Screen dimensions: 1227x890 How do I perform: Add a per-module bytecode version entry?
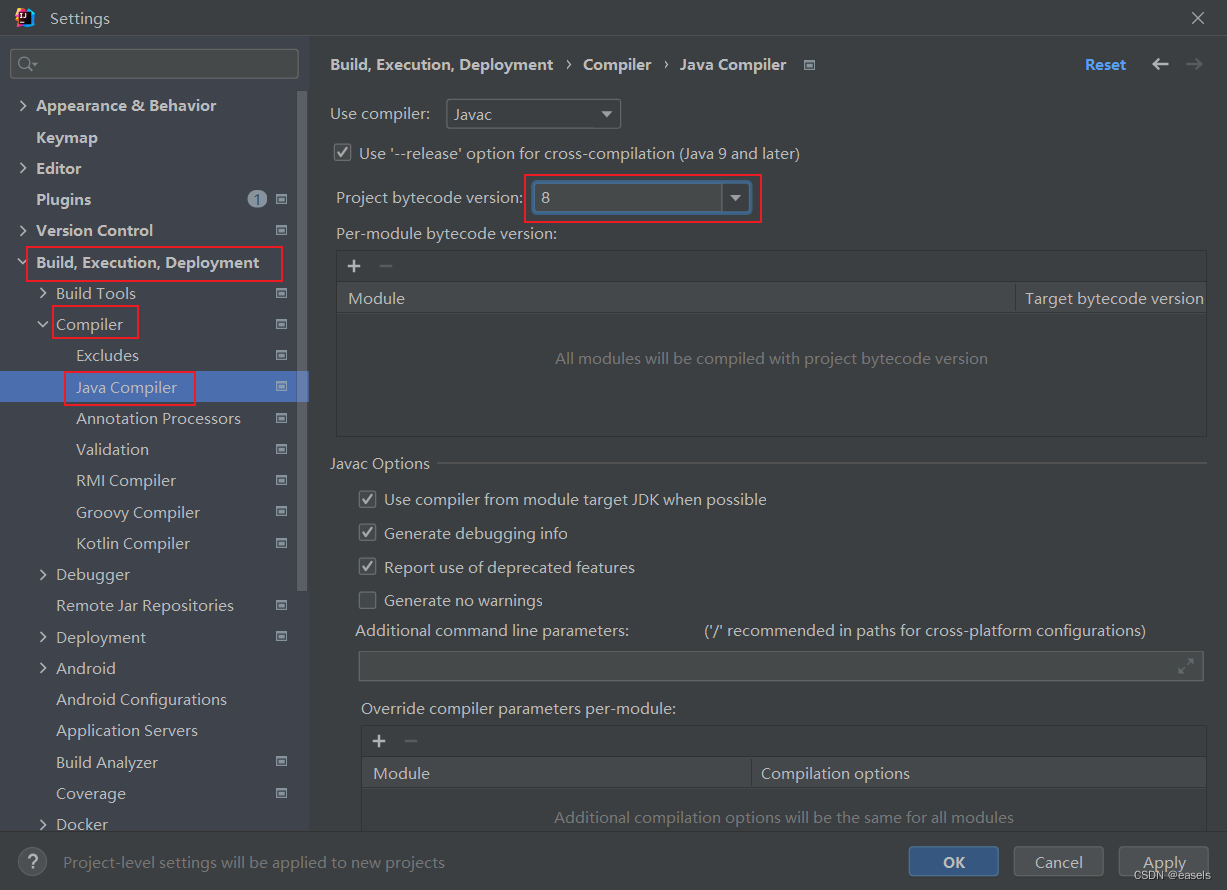(x=354, y=266)
